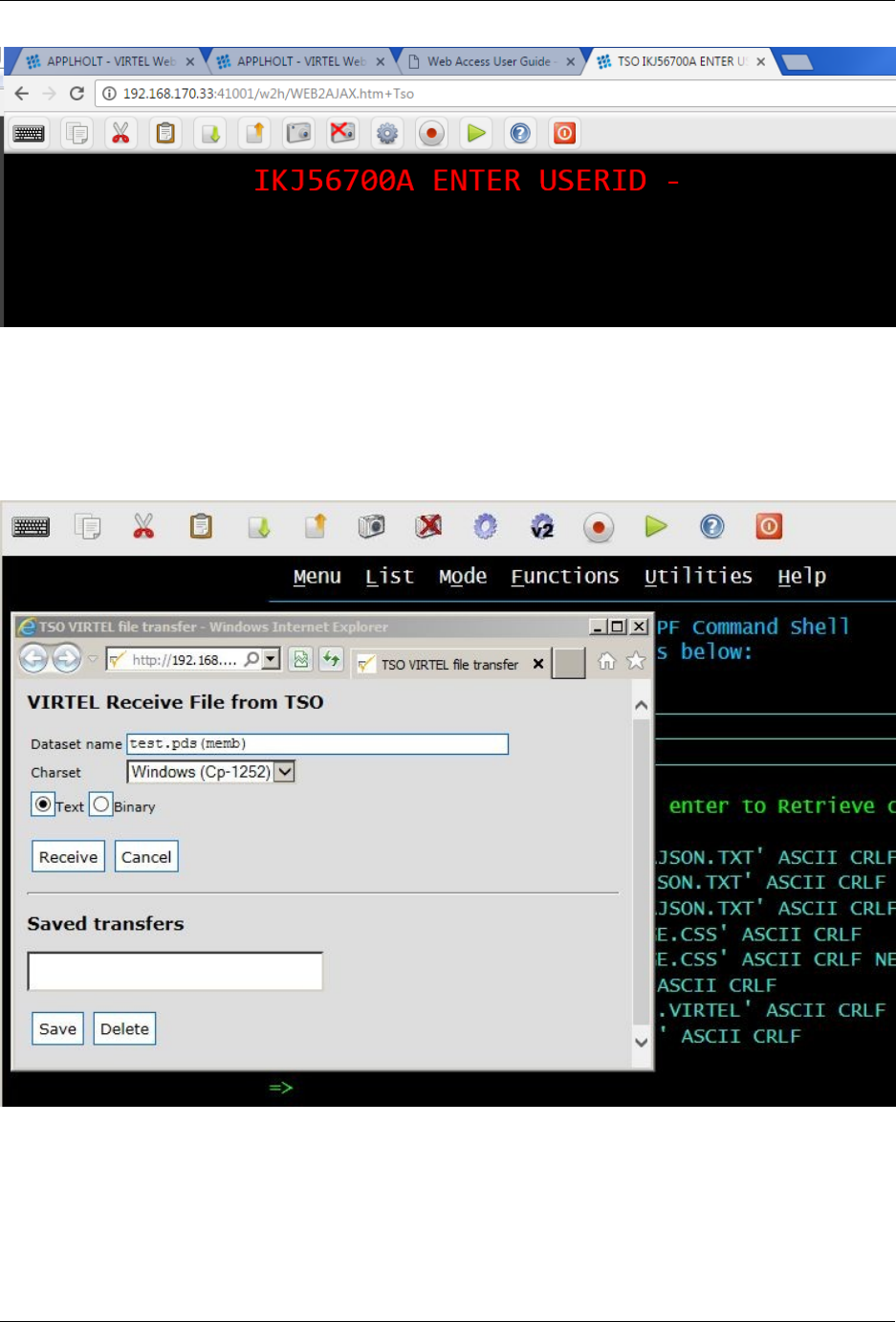Click help question mark in lower toolbar

712,527
